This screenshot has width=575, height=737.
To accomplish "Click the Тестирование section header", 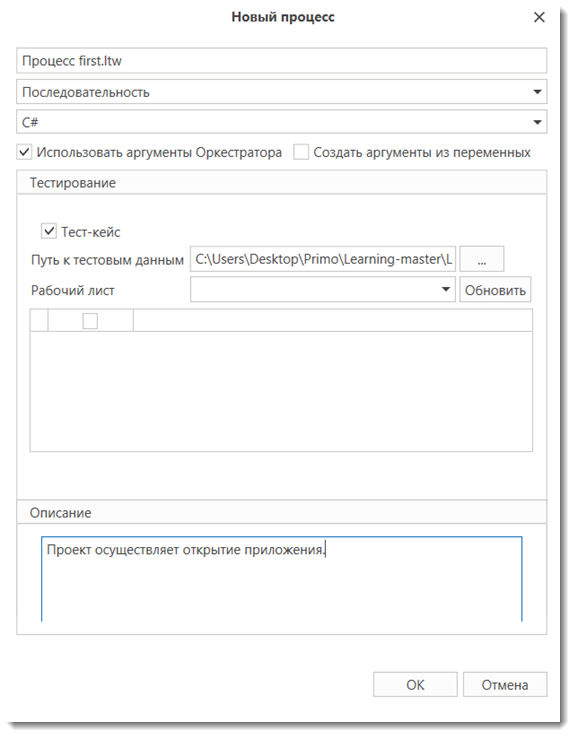I will coord(282,182).
